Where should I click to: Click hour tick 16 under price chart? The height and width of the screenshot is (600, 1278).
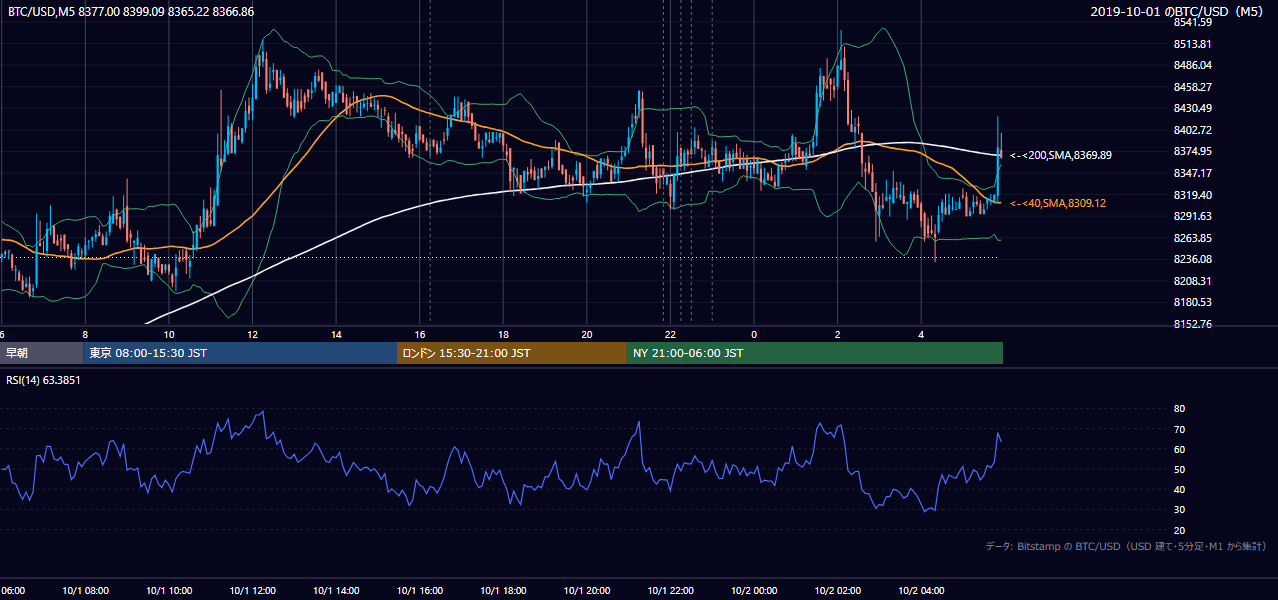coord(420,334)
